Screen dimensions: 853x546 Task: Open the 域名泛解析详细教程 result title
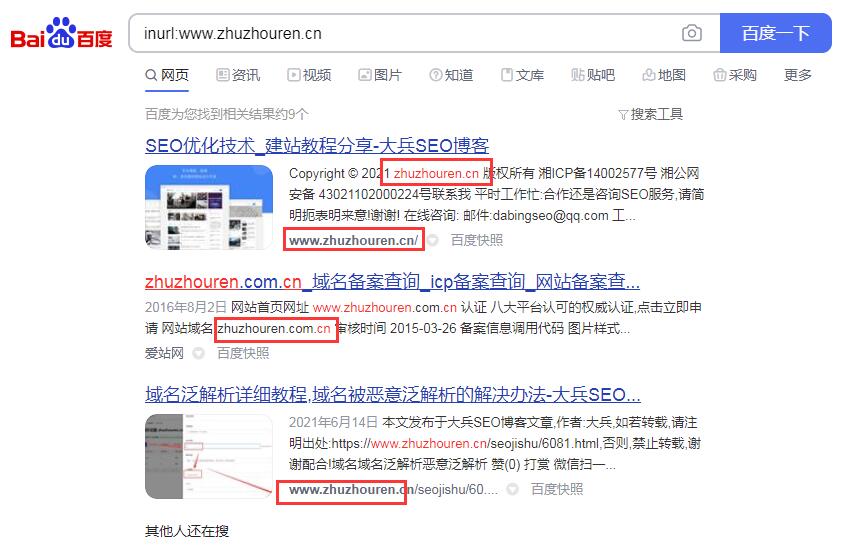pos(393,394)
